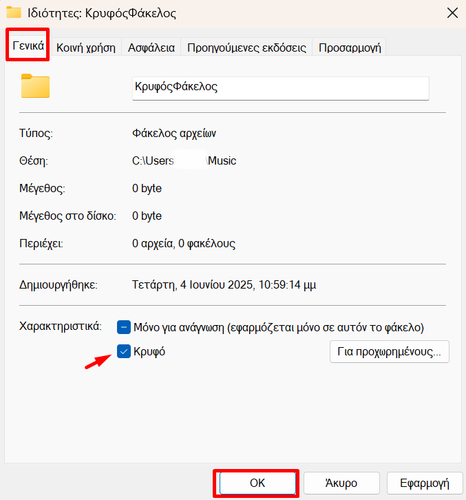Click the Ιδιότητες: ΚρυφόςΦάκελος title text
Viewport: 466px width, 500px height.
102,13
